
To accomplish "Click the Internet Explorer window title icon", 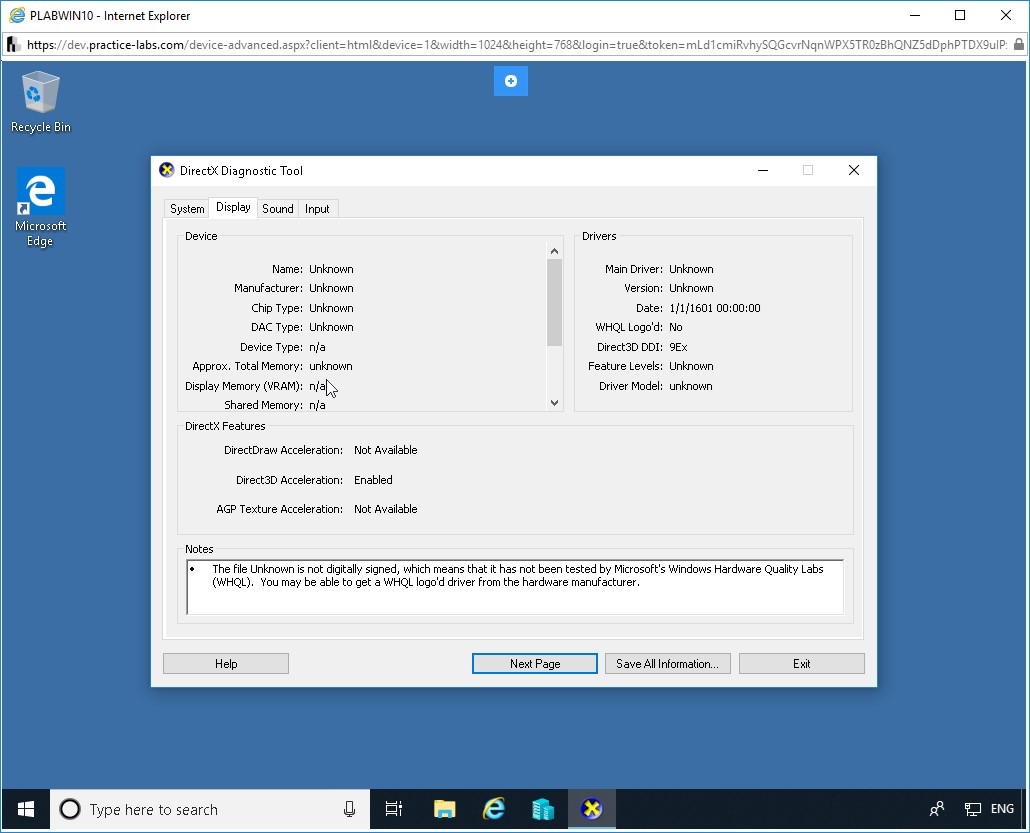I will click(17, 15).
